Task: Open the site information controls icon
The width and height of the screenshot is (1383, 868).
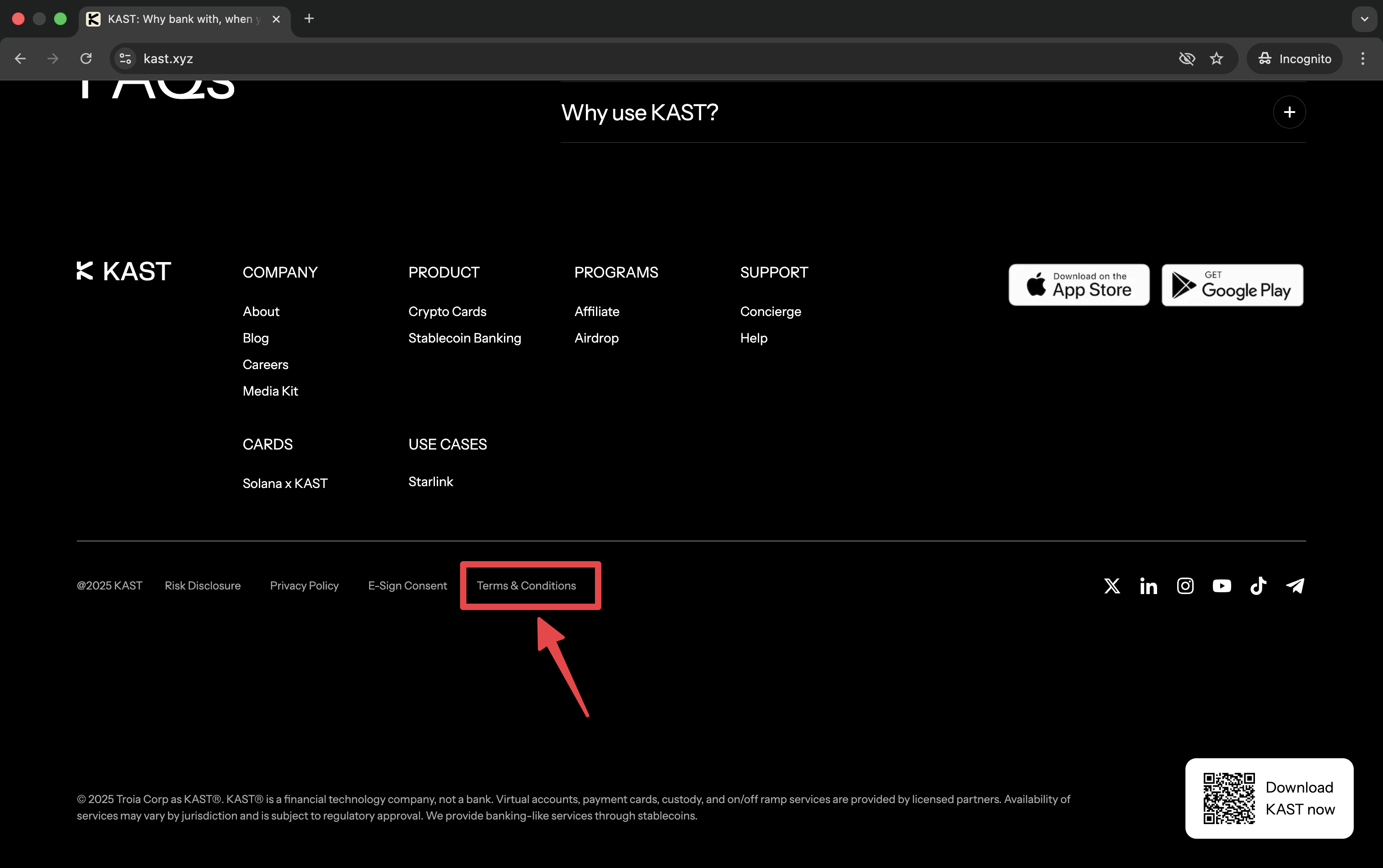Action: click(125, 59)
